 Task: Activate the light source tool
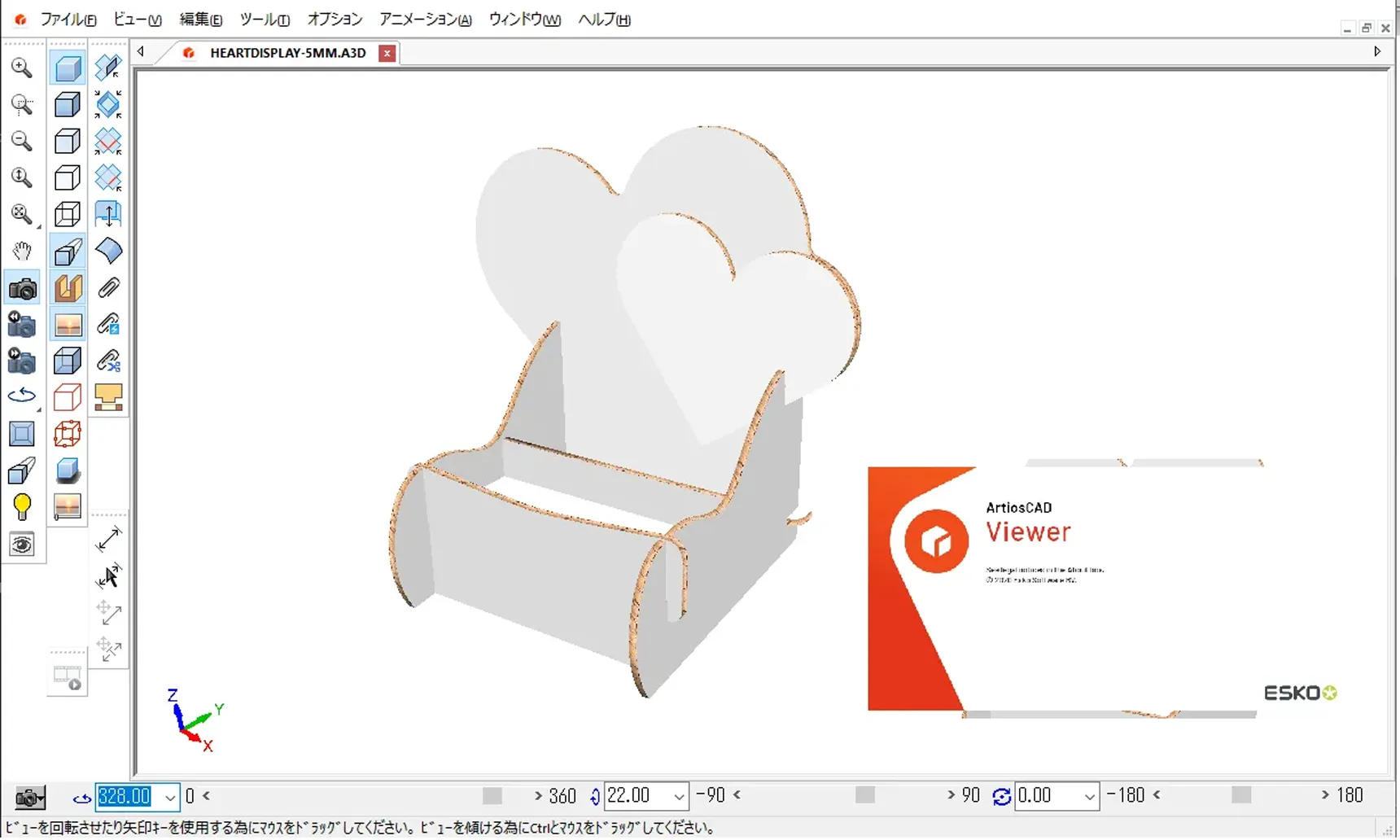(x=22, y=507)
